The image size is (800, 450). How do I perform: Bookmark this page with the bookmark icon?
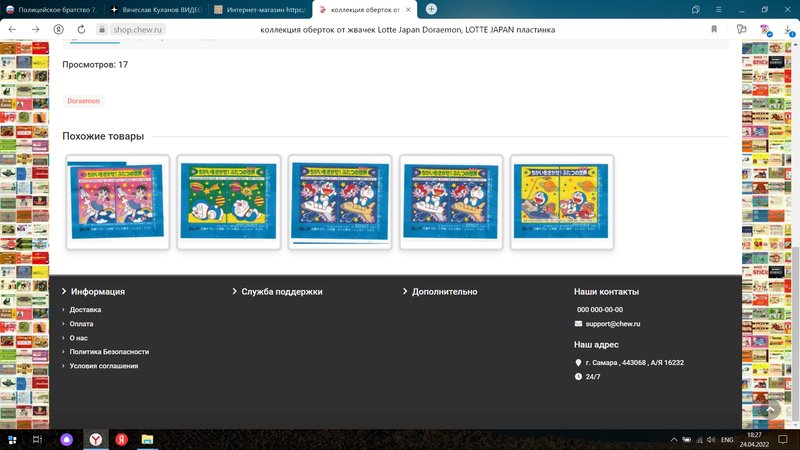714,30
